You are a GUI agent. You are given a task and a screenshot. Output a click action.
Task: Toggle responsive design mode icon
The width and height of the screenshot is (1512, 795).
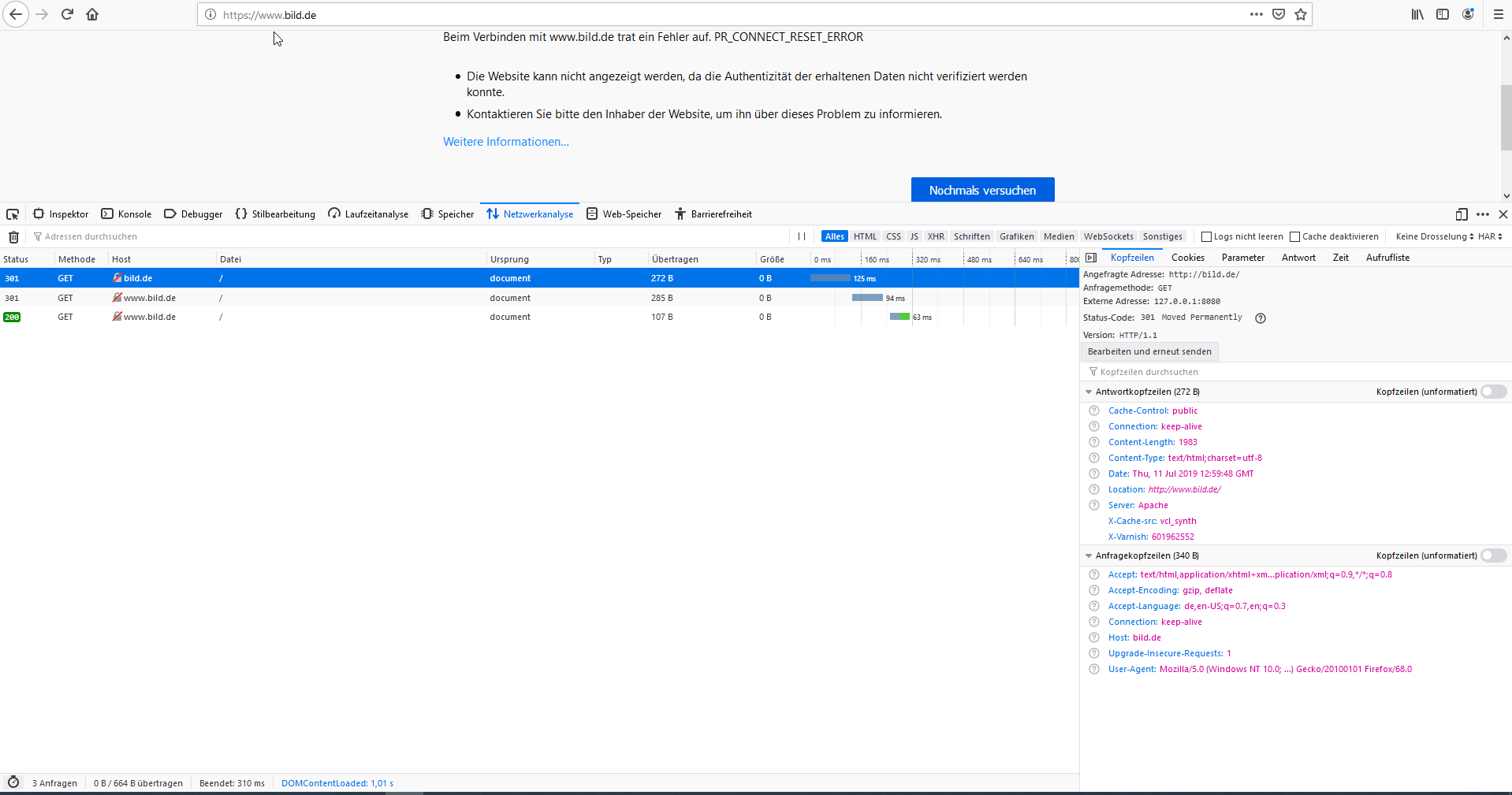tap(1462, 214)
